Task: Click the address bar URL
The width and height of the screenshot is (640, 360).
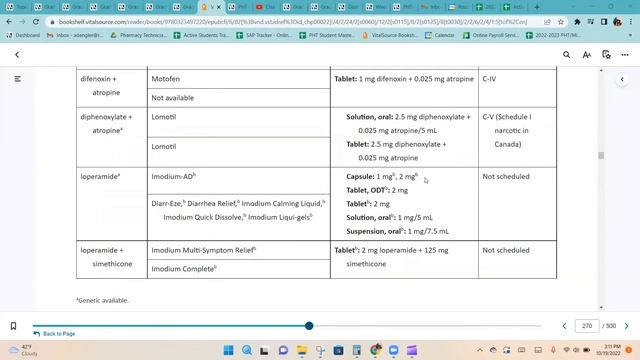Action: point(293,22)
